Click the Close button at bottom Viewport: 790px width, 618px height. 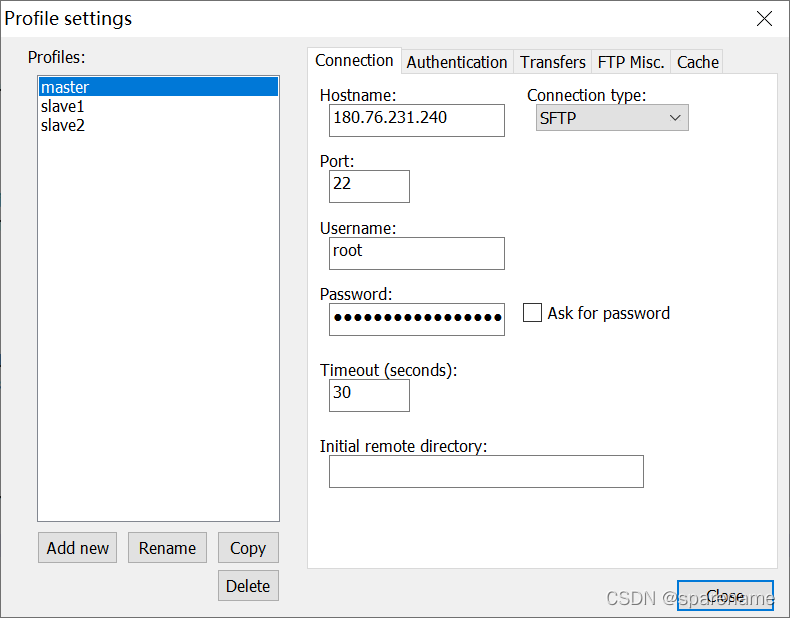point(725,596)
